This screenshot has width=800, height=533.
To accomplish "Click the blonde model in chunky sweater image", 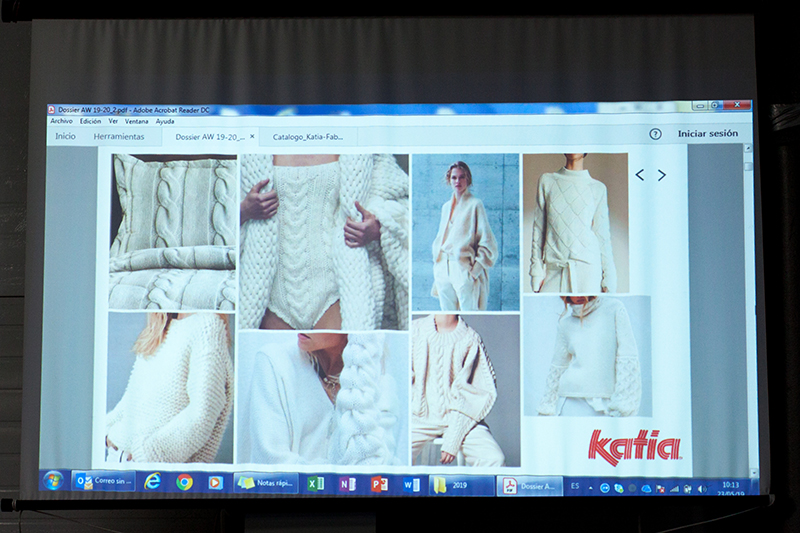I will [170, 388].
